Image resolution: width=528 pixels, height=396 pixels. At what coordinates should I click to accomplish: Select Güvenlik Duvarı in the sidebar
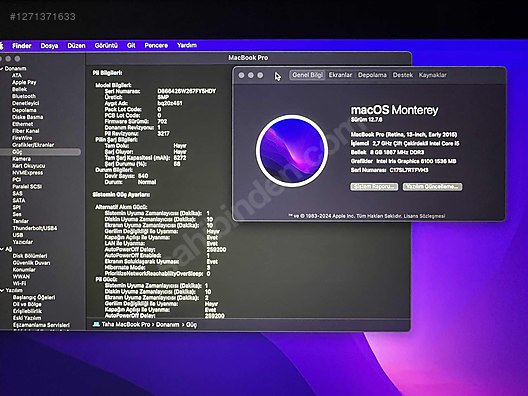pyautogui.click(x=31, y=263)
